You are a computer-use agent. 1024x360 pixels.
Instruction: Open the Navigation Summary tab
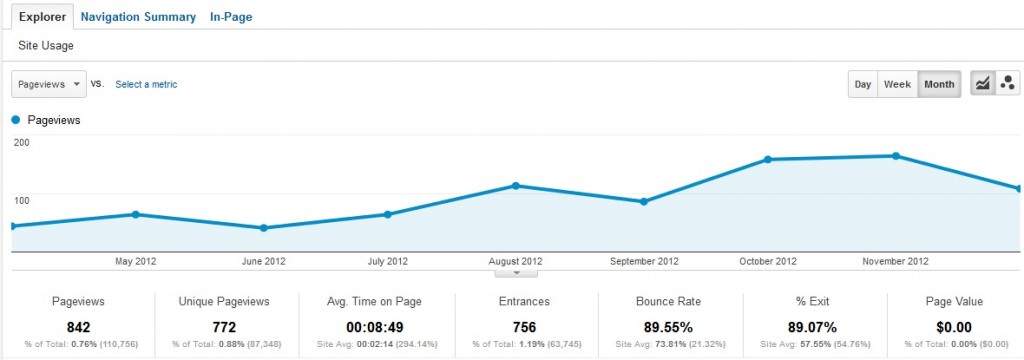click(138, 17)
